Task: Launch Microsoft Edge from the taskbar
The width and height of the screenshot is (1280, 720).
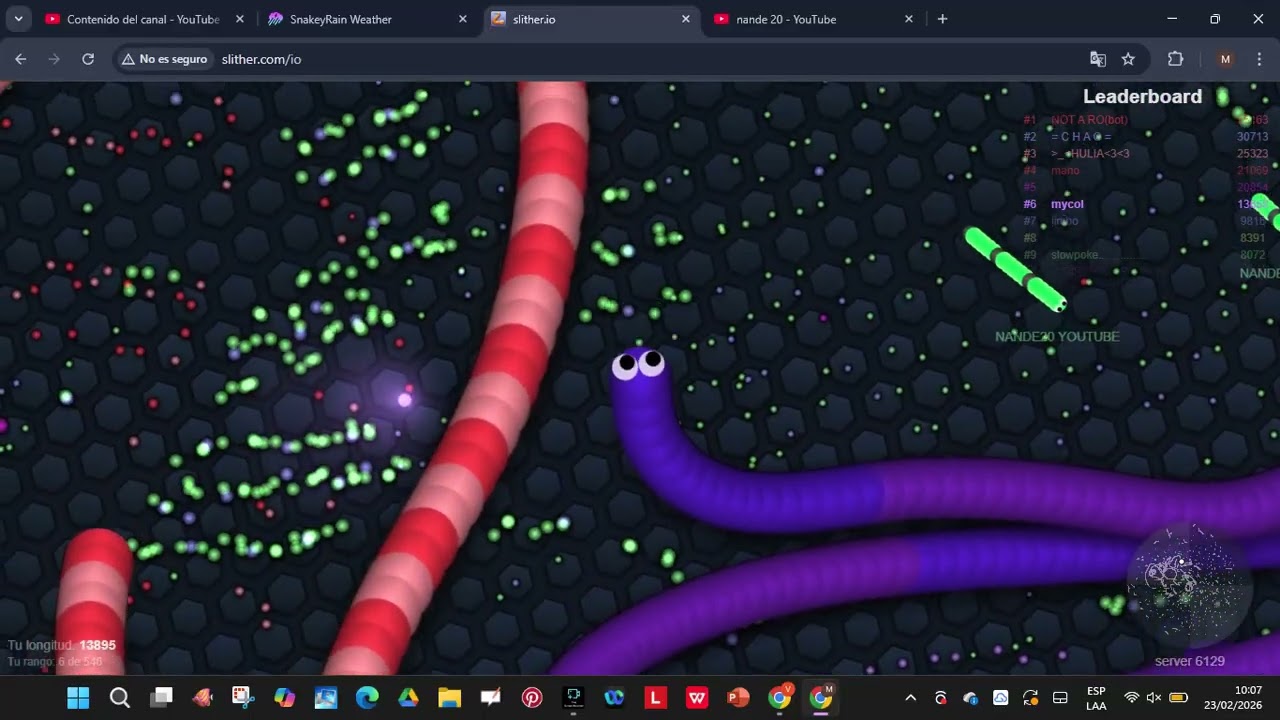Action: [367, 698]
